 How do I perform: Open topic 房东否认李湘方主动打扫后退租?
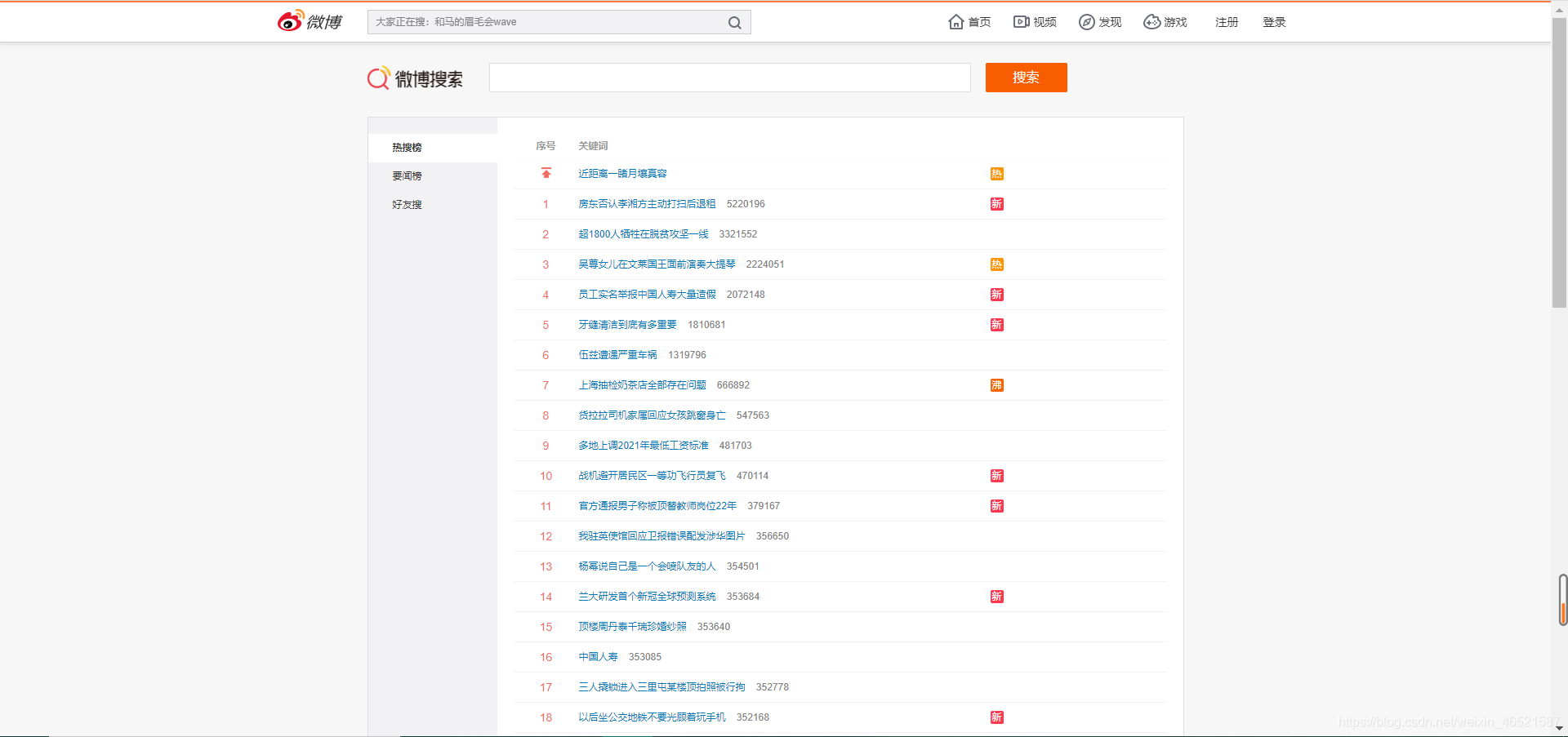coord(647,204)
